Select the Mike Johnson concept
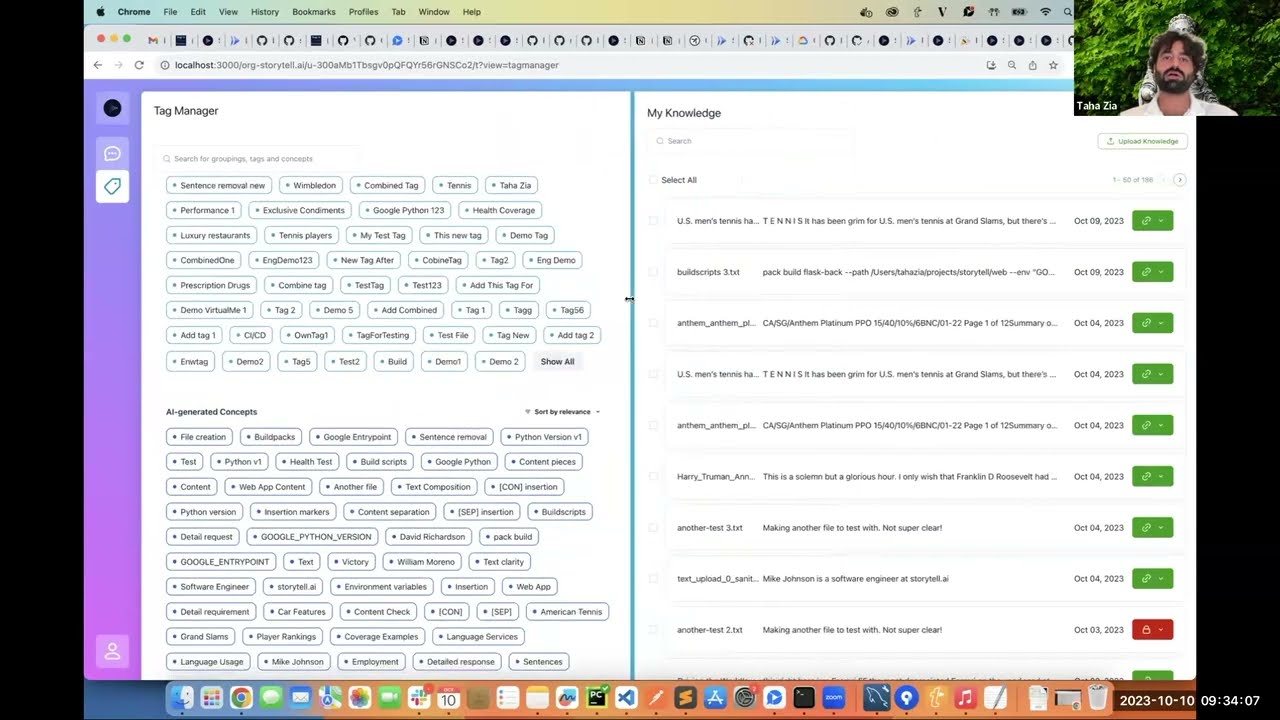The image size is (1280, 720). coord(292,662)
